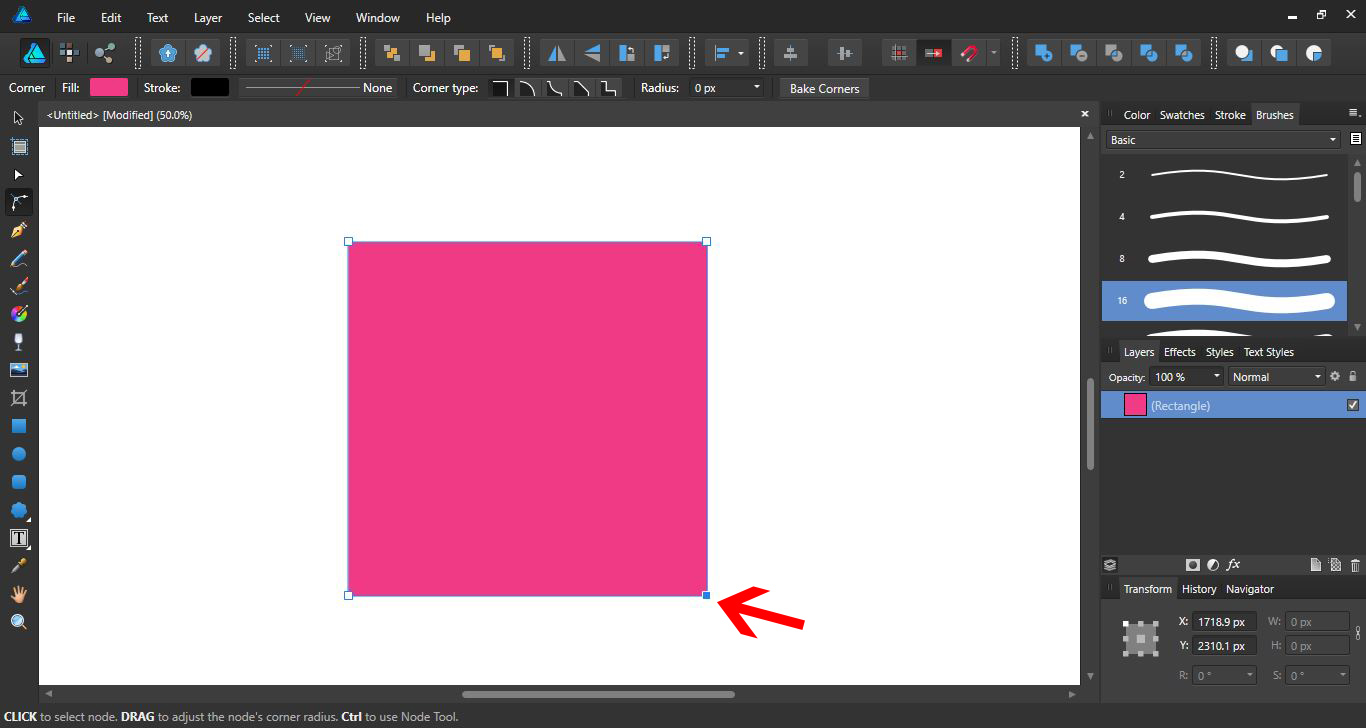Switch to Export Persona
The height and width of the screenshot is (728, 1366).
pos(104,53)
